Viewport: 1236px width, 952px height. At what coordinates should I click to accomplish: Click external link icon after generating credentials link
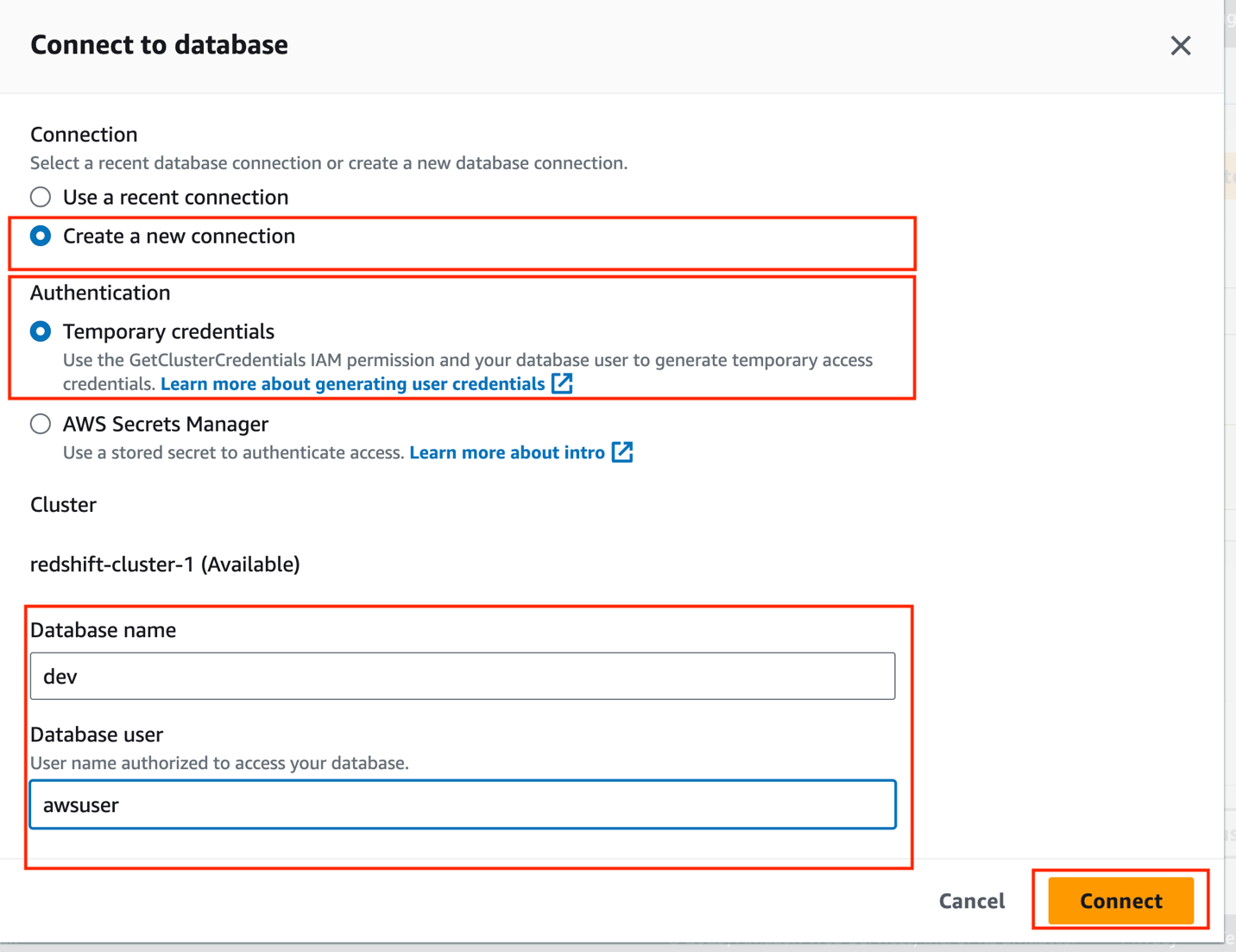tap(562, 383)
